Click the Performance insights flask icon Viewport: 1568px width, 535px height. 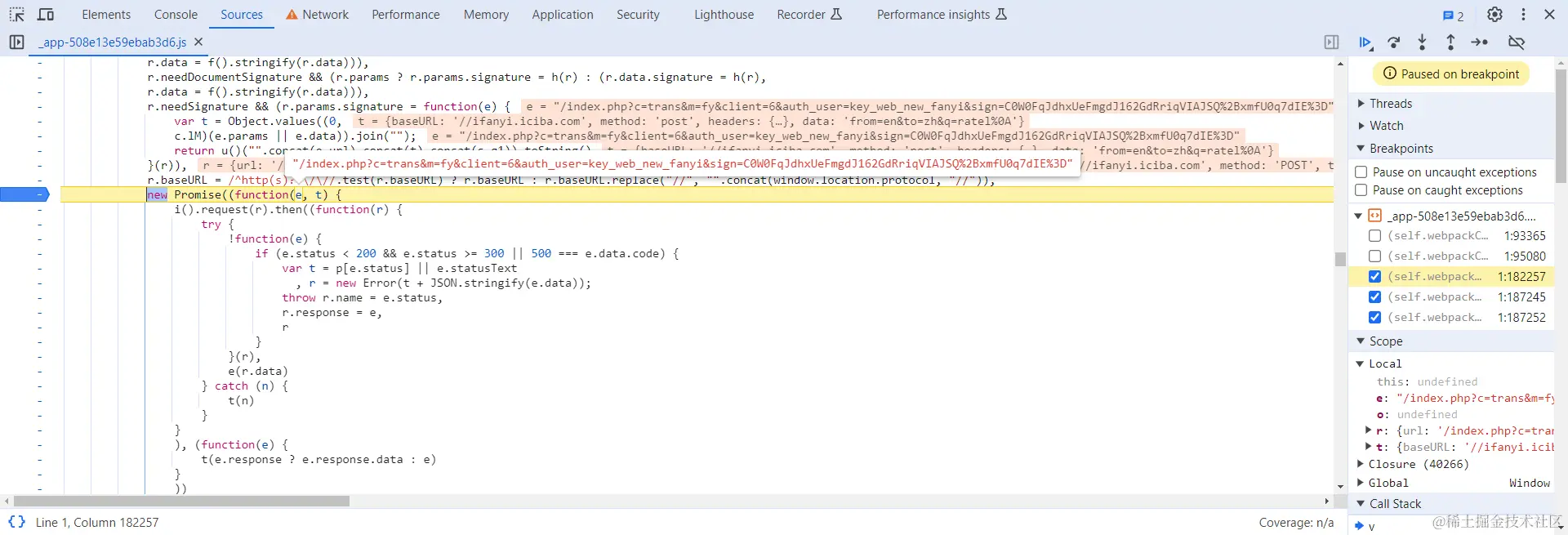1001,15
